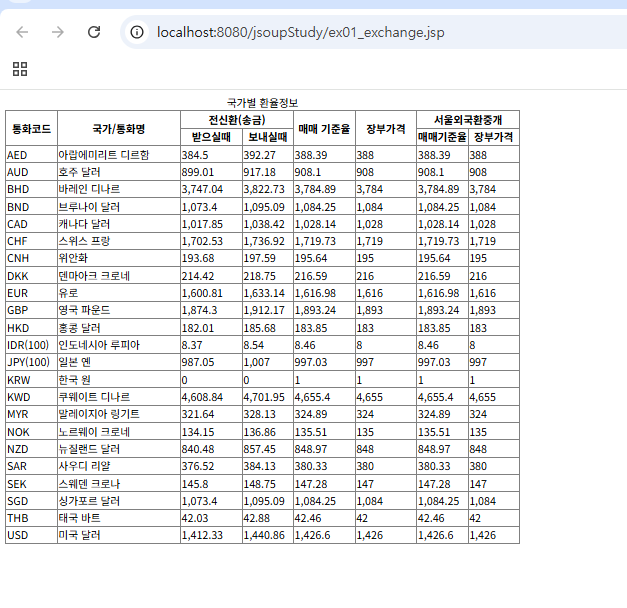Go back with the browser back arrow
The height and width of the screenshot is (608, 627).
coord(22,32)
